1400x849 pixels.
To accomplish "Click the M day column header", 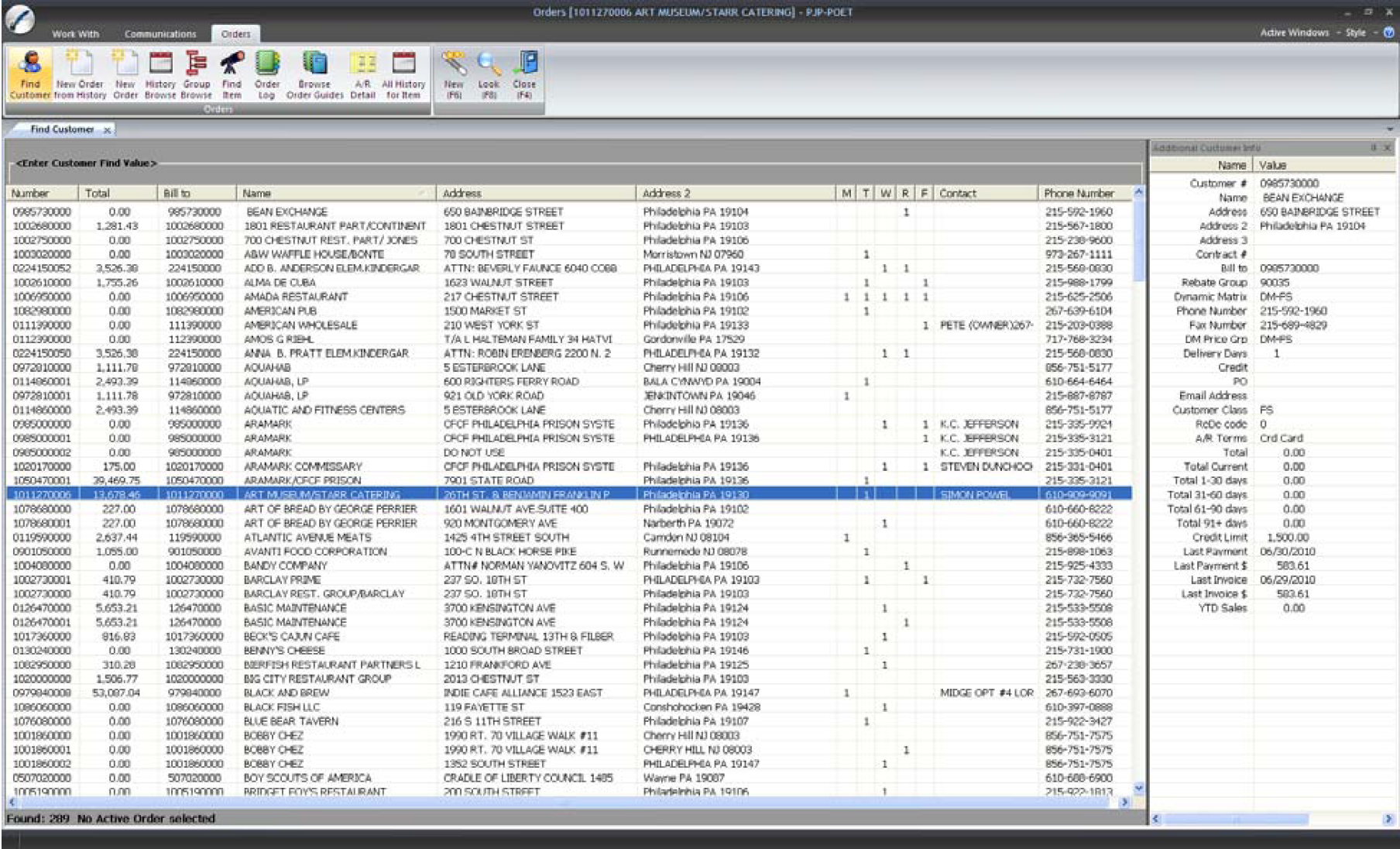I will pyautogui.click(x=846, y=193).
